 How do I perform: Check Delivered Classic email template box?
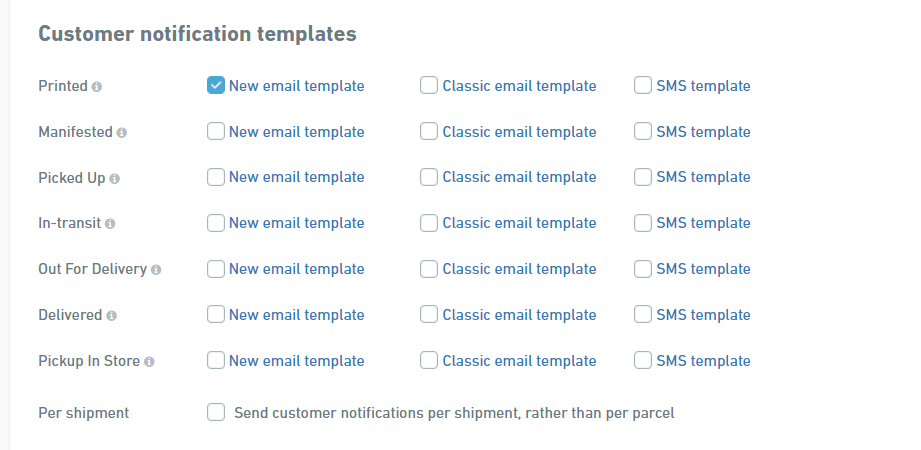429,315
